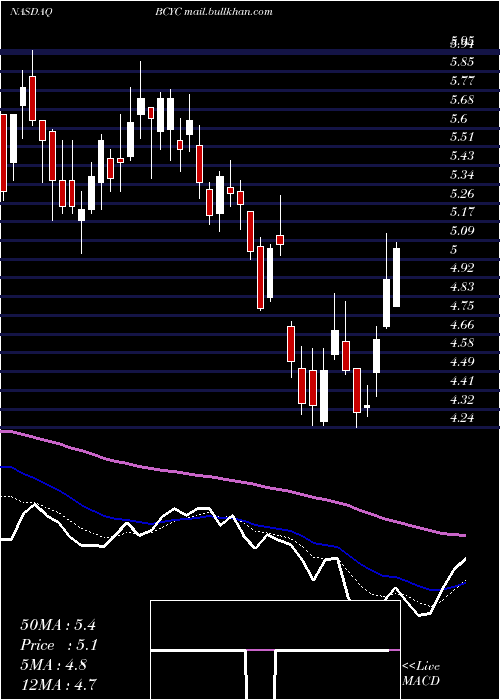Click the <<Live MACD label
The height and width of the screenshot is (700, 500).
421,674
